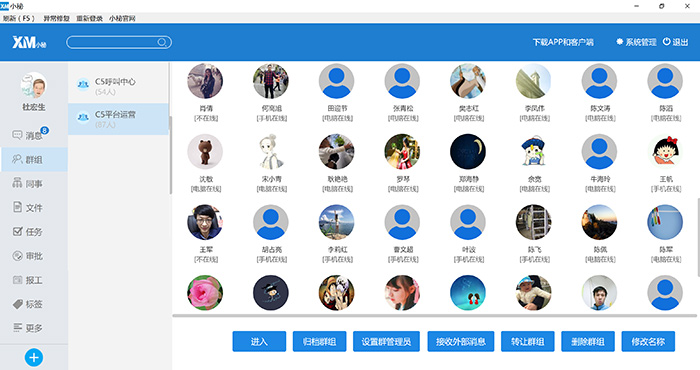The height and width of the screenshot is (370, 700).
Task: Select member 张青松 avatar
Action: 402,81
